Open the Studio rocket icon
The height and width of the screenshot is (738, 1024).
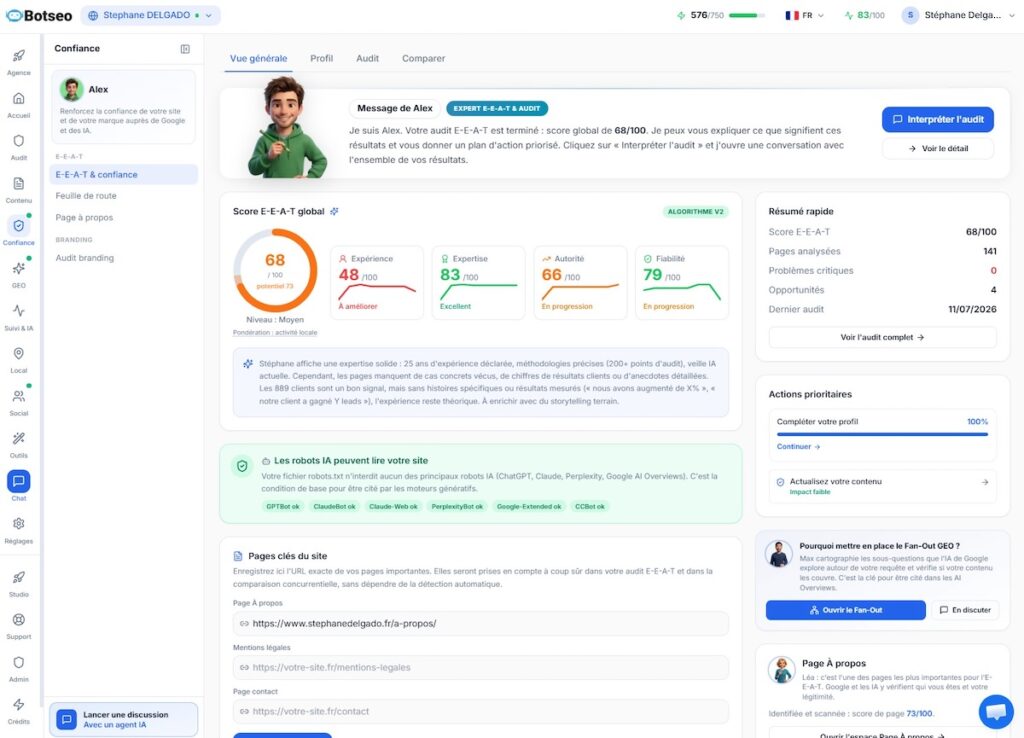19,577
